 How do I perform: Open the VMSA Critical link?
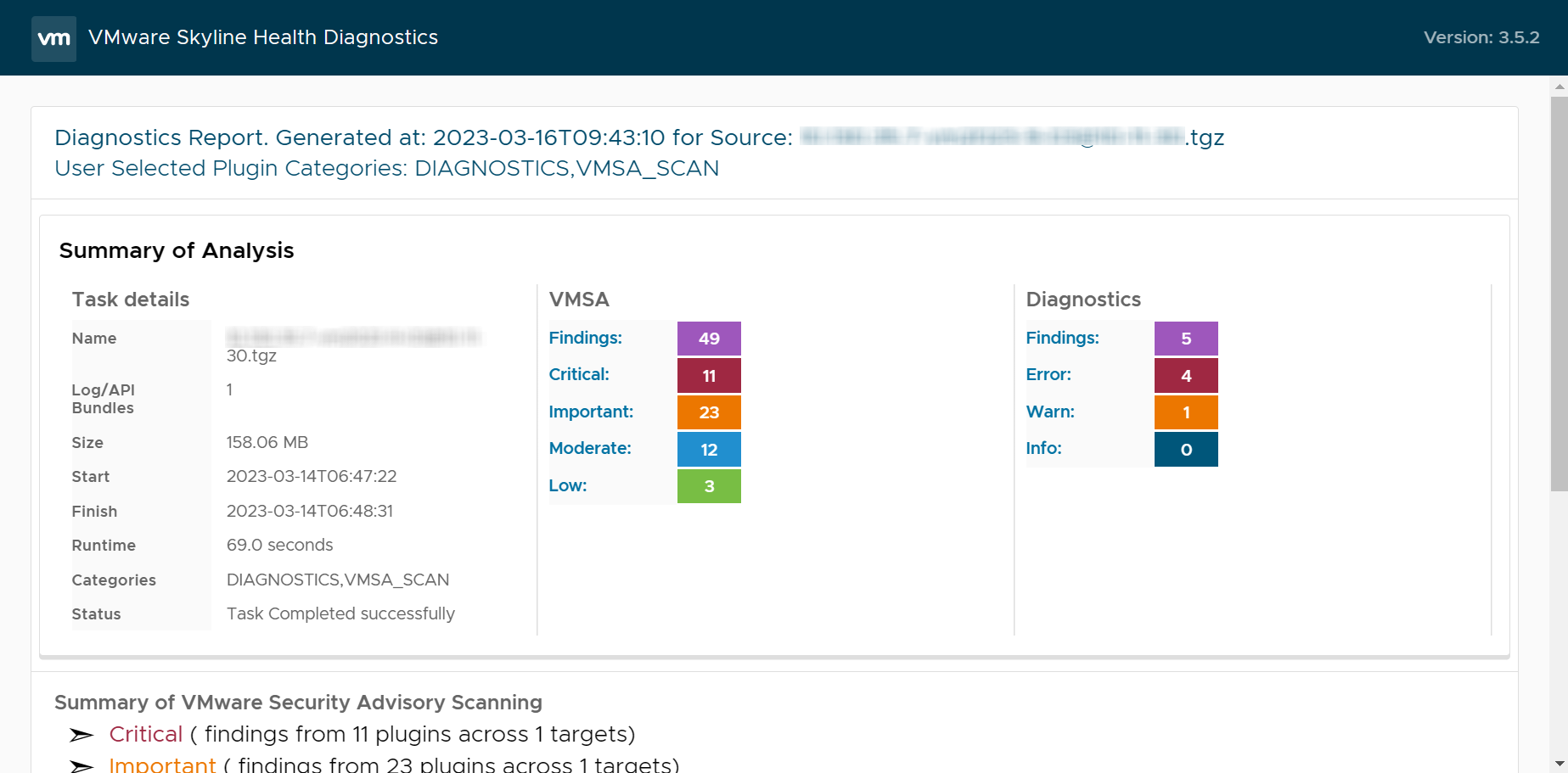coord(579,374)
